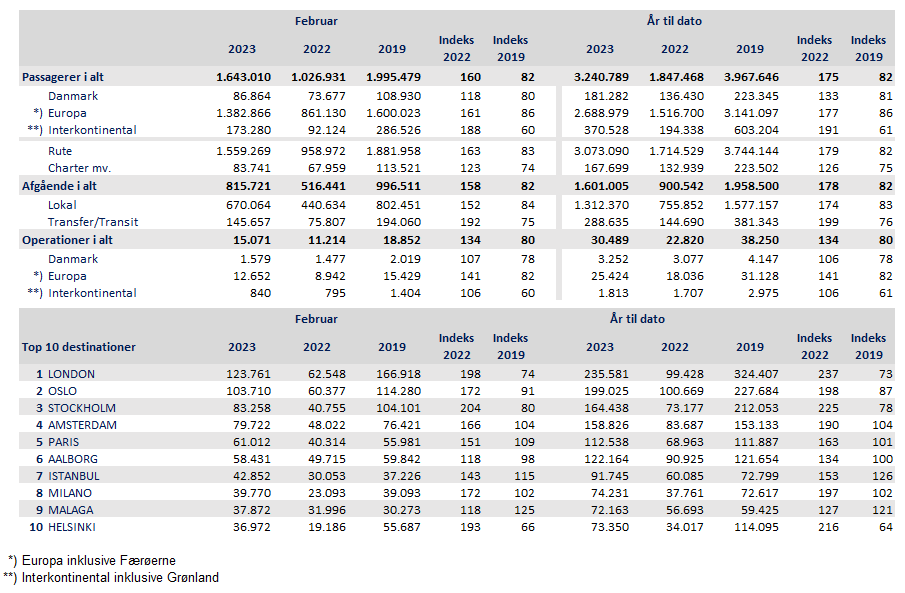Image resolution: width=905 pixels, height=593 pixels.
Task: Click the STOCKHOLM destination name
Action: (x=82, y=408)
